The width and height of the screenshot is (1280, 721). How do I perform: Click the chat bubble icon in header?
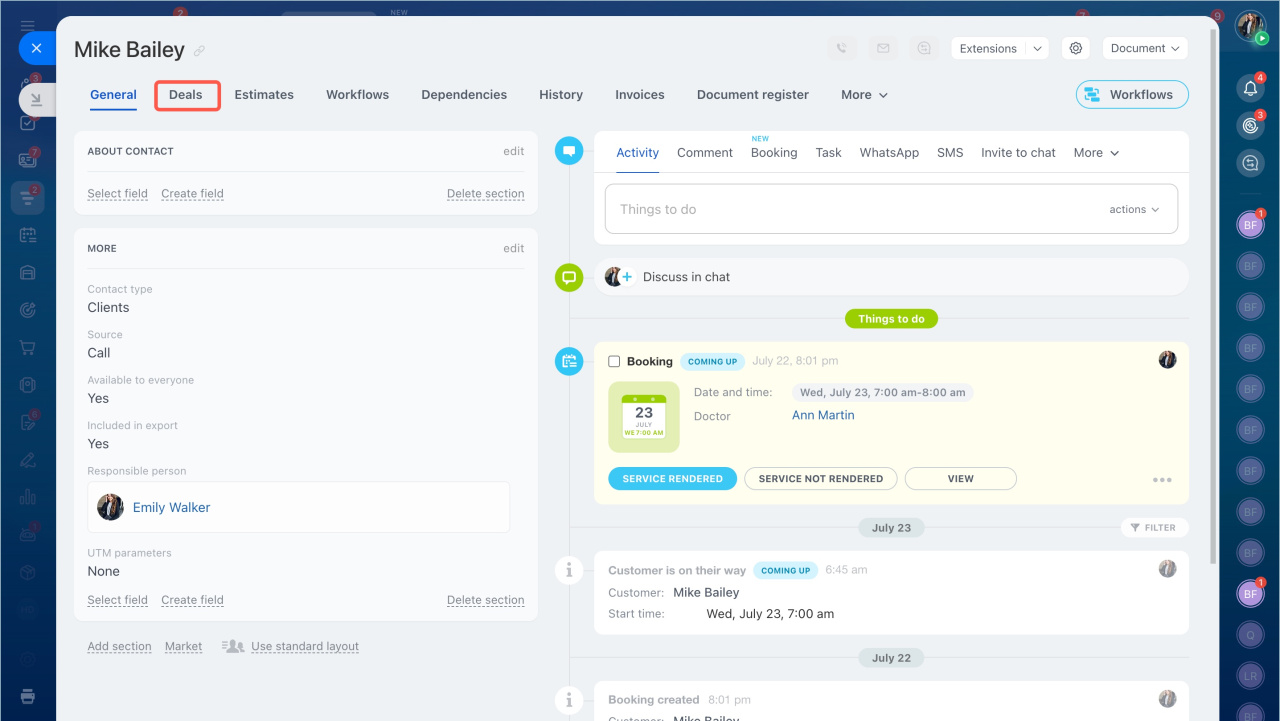tap(924, 48)
